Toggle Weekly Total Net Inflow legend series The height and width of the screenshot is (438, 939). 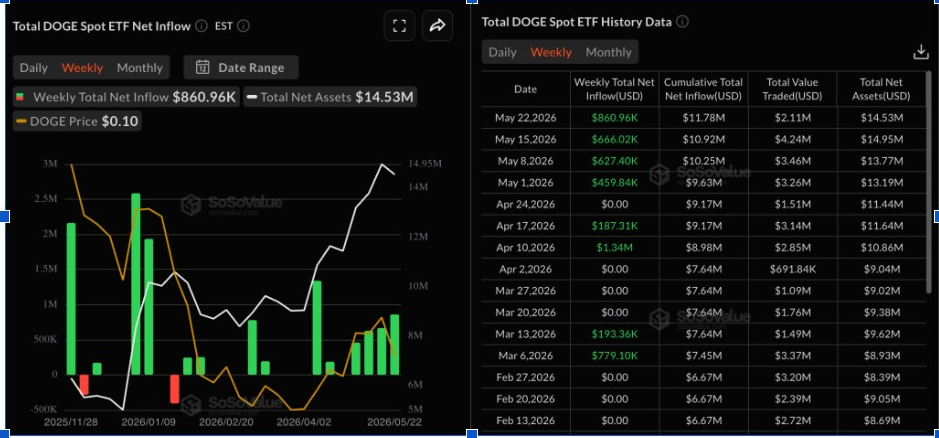coord(126,97)
